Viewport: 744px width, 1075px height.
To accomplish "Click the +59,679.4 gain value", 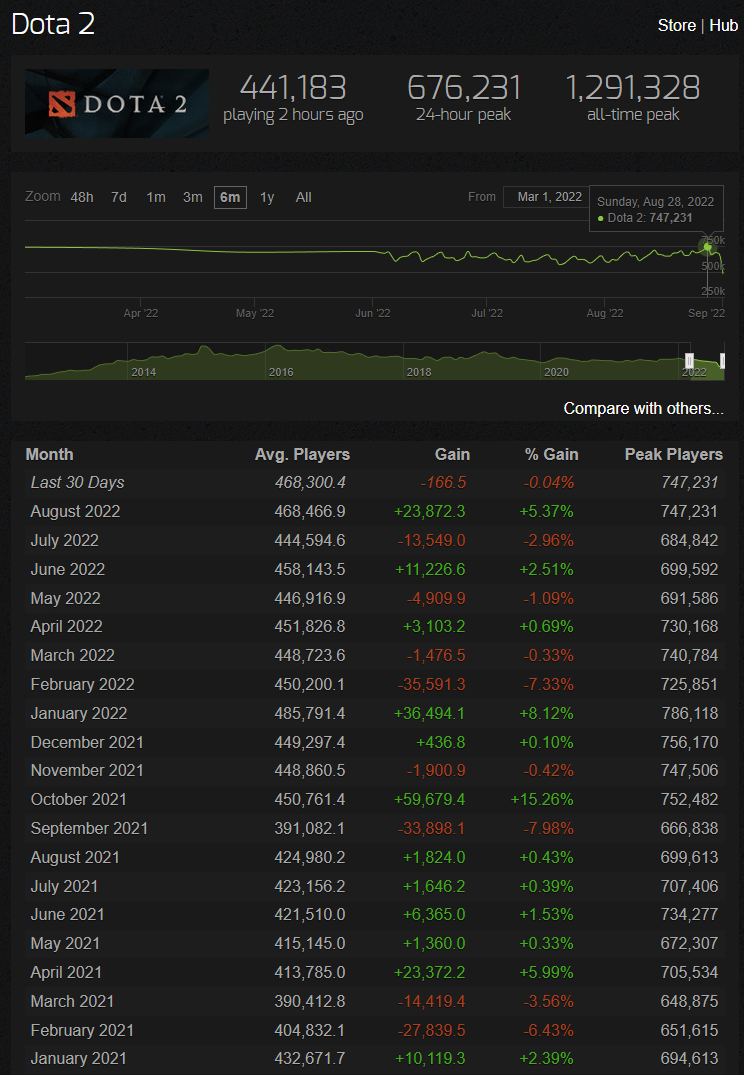I will pyautogui.click(x=429, y=799).
